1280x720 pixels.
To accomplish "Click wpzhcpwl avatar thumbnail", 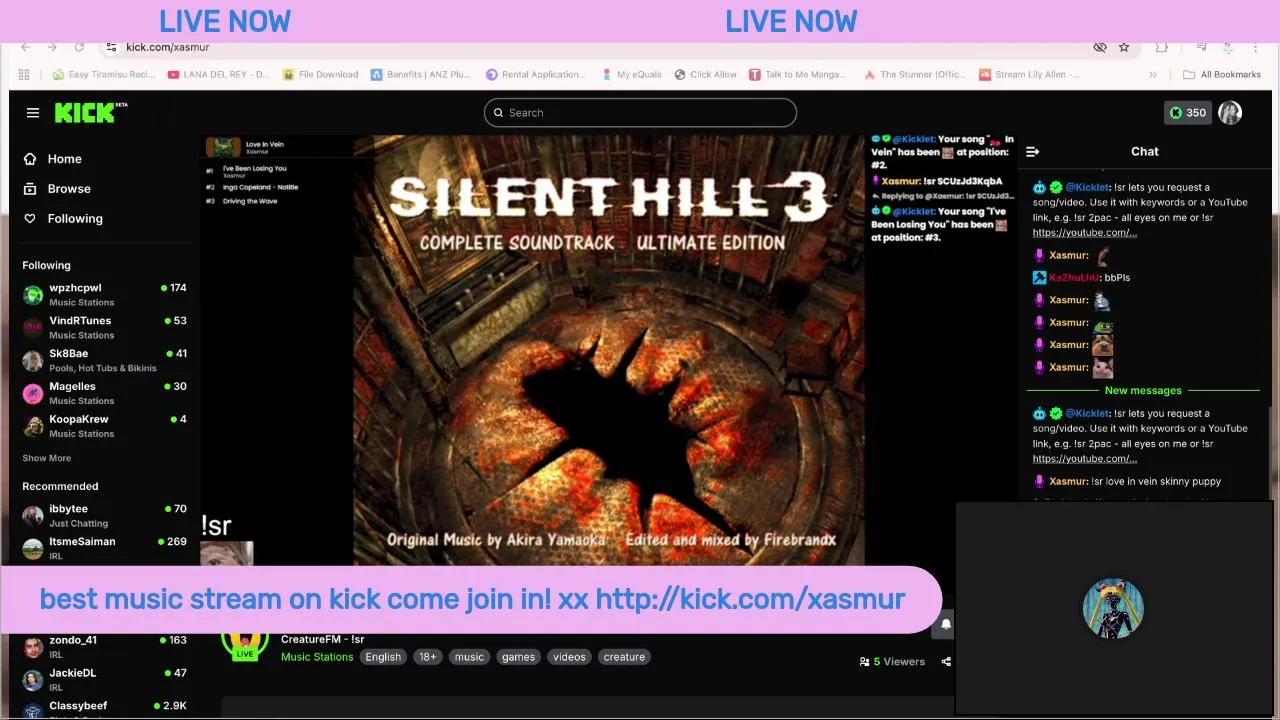I will 33,295.
